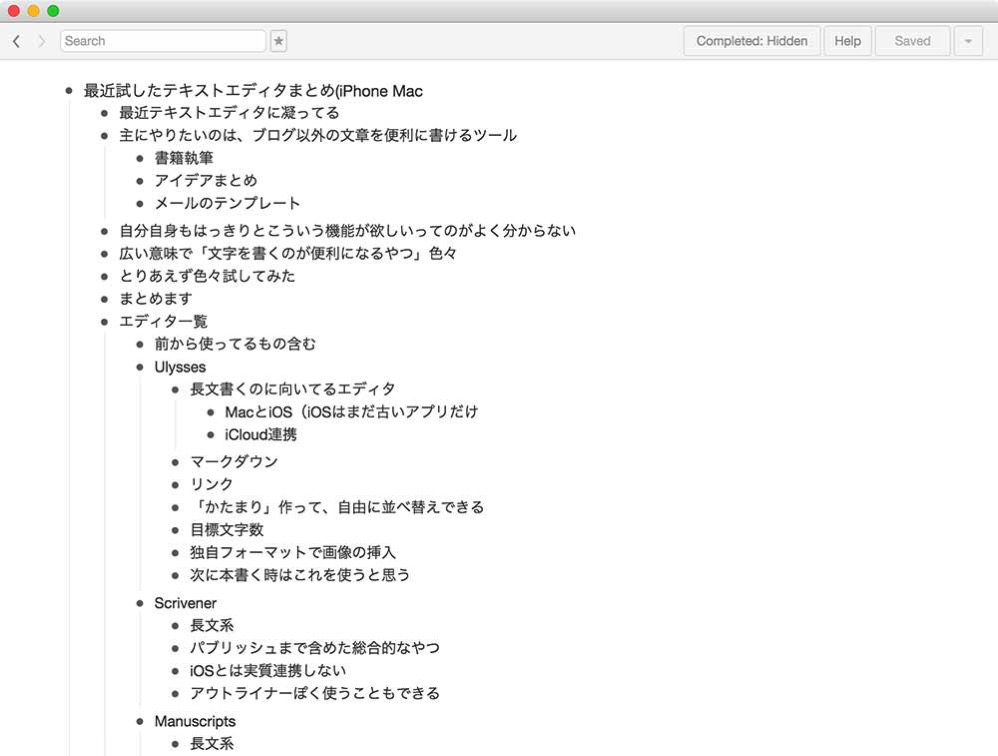Click into the Search field
Image resolution: width=998 pixels, height=756 pixels.
click(x=163, y=41)
